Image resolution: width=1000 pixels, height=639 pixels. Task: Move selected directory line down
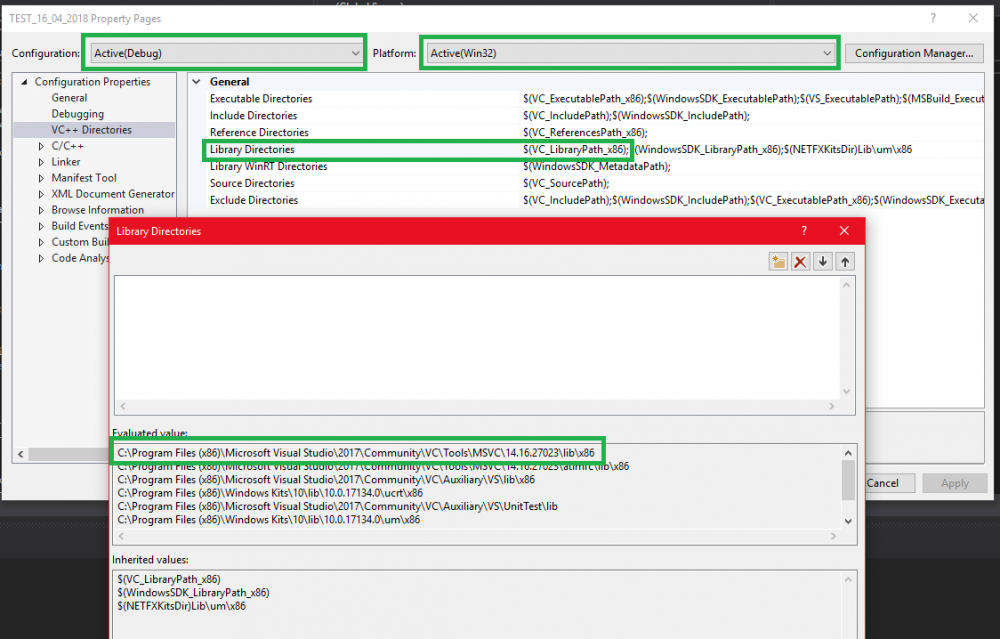tap(822, 260)
